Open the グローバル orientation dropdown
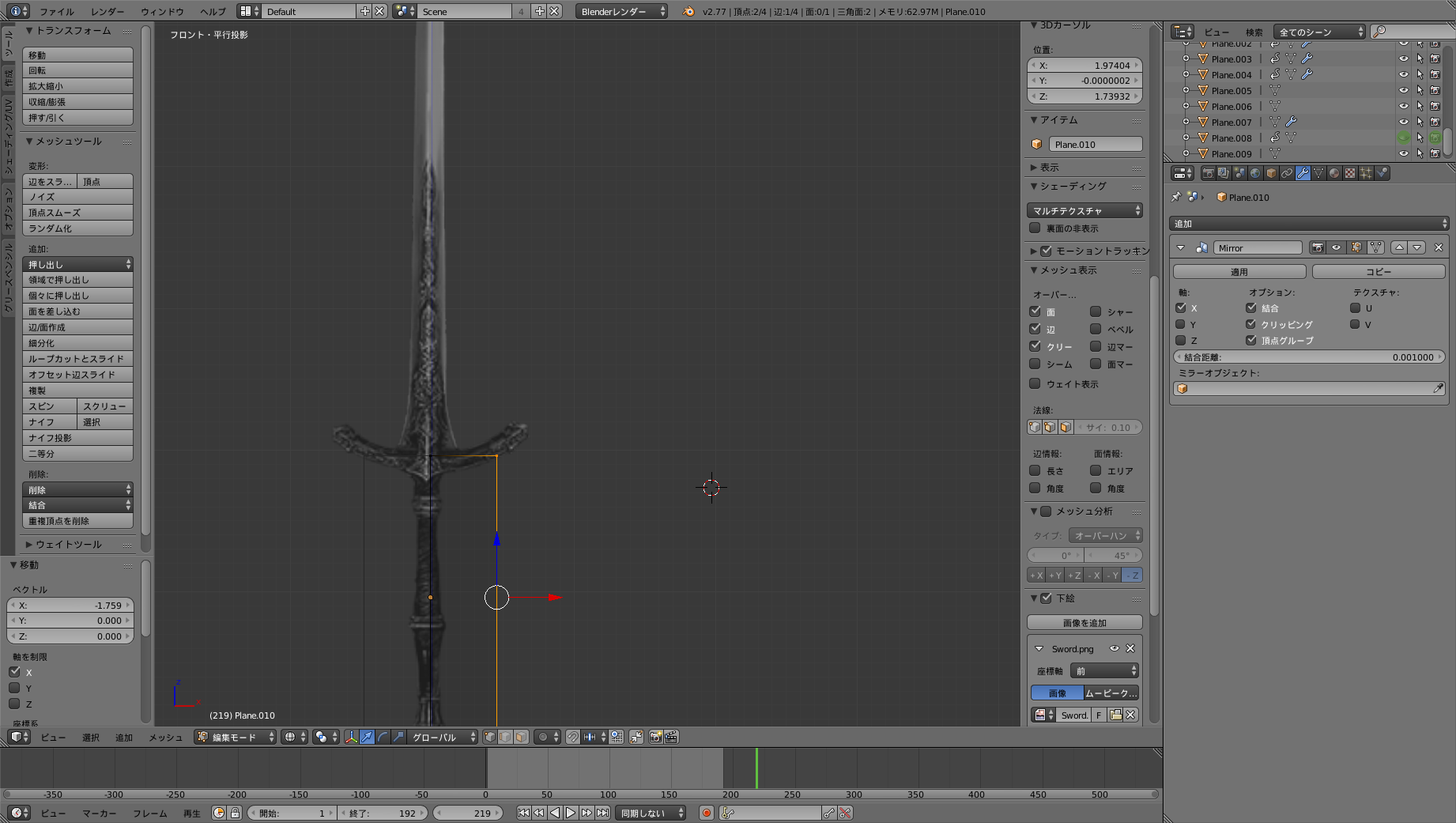Screen dimensions: 1456x823 (x=443, y=737)
